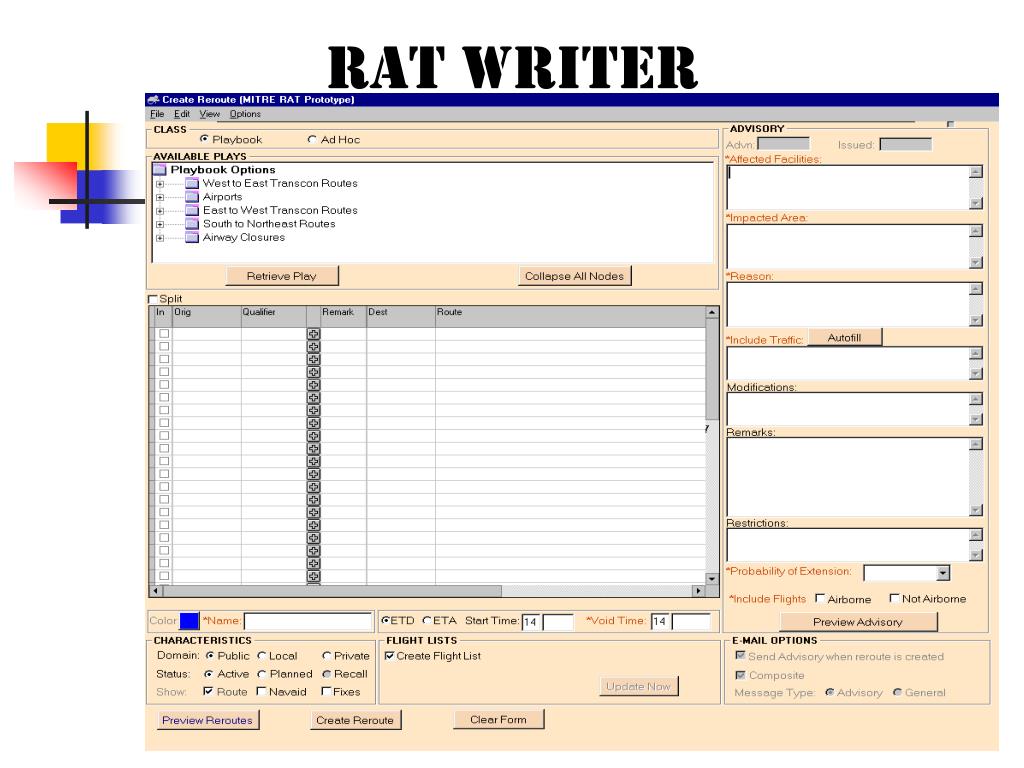This screenshot has width=1024, height=768.
Task: Click the route table vertical scrollbar down arrow
Action: click(x=711, y=579)
